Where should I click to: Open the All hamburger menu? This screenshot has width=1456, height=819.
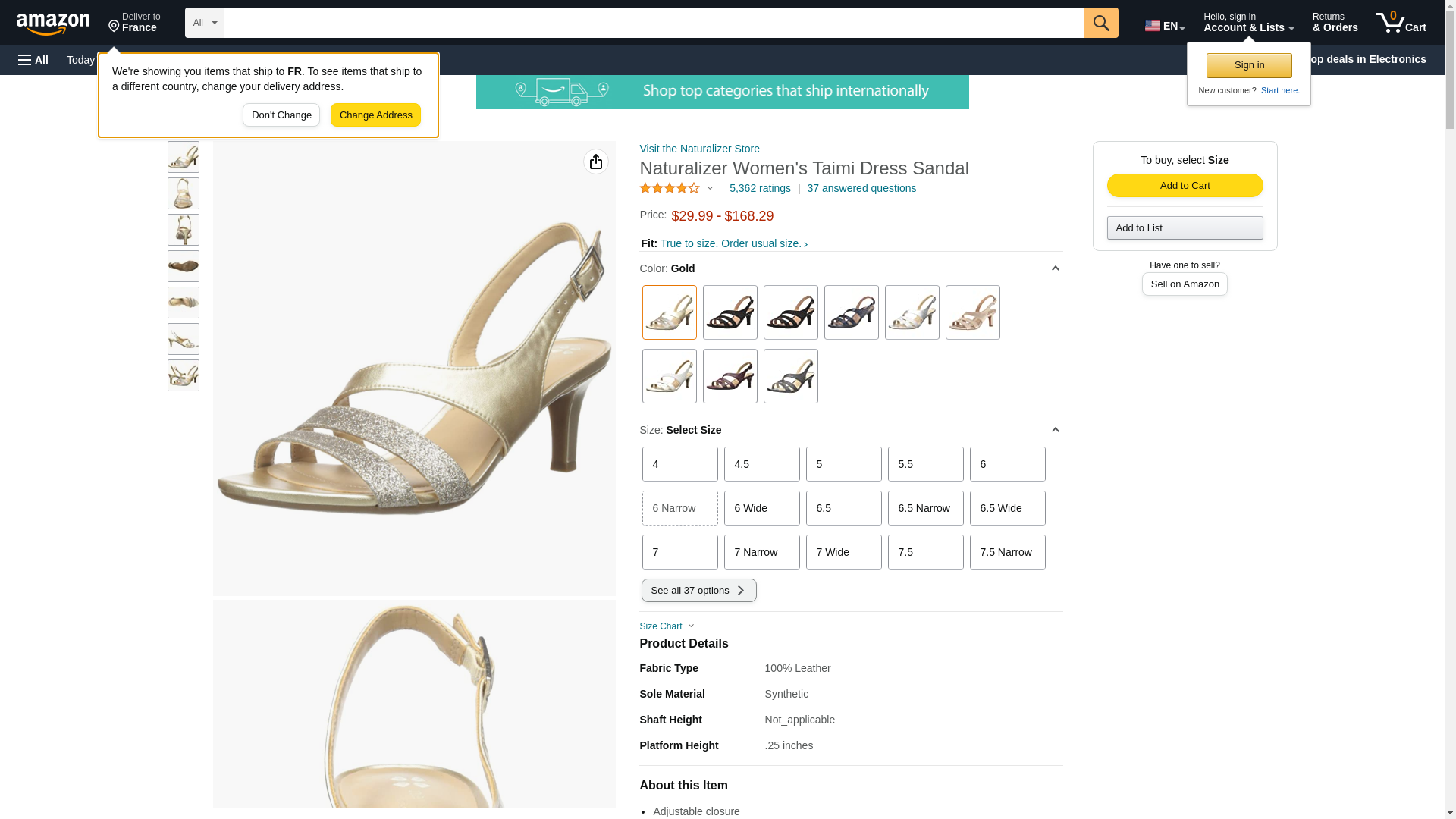pos(33,60)
